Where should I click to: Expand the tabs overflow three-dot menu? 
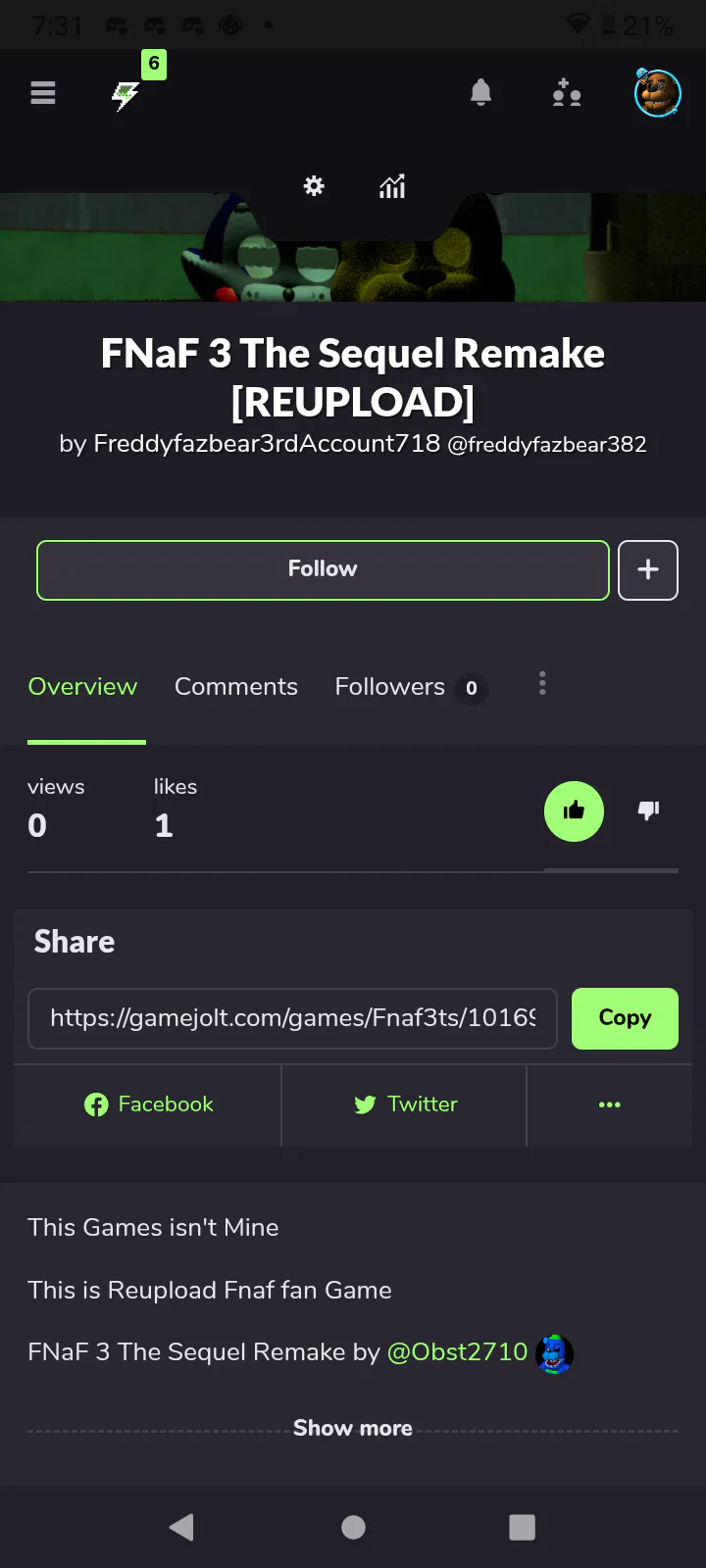542,684
